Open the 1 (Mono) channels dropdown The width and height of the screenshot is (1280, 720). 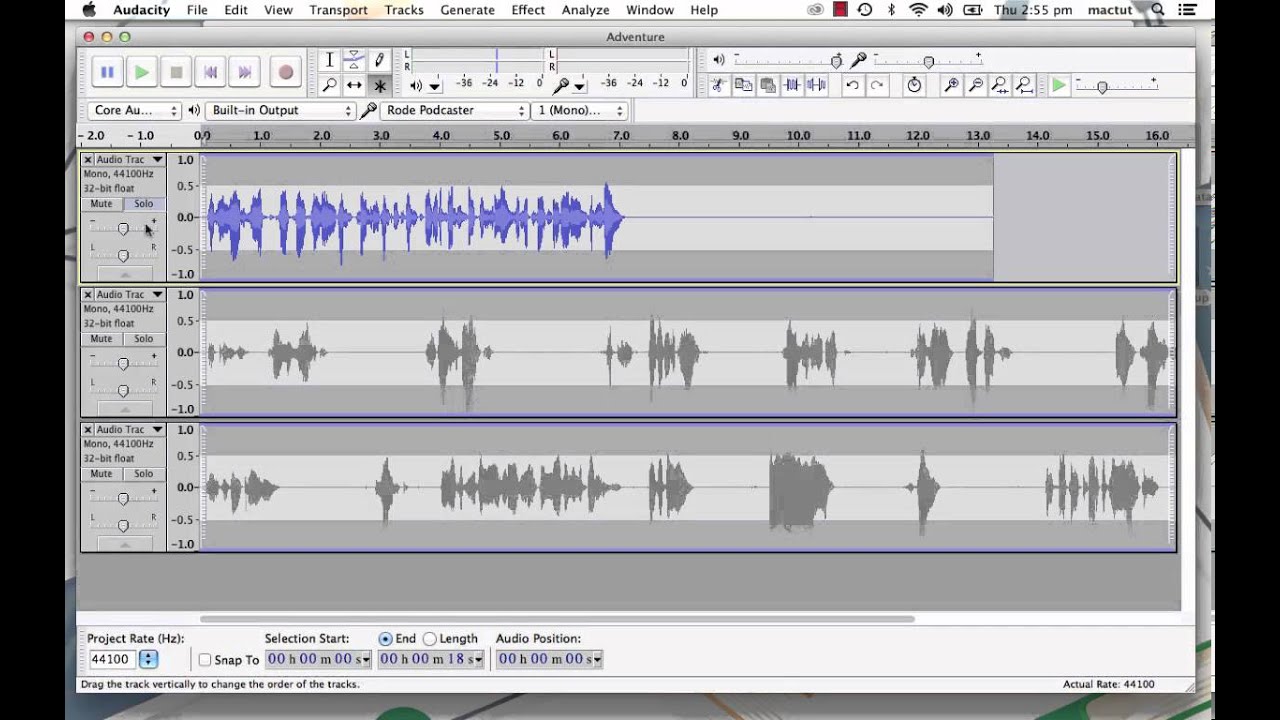tap(580, 110)
